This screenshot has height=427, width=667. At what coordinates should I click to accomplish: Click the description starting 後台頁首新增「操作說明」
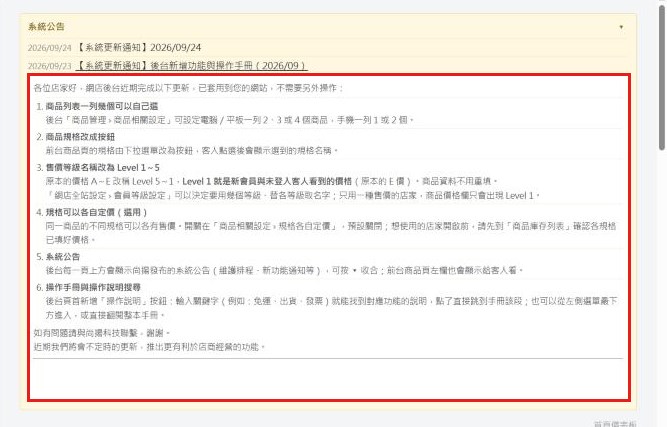(331, 308)
